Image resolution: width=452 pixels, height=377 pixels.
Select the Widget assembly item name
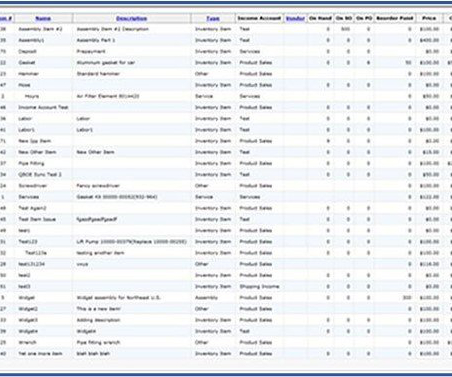pos(26,298)
